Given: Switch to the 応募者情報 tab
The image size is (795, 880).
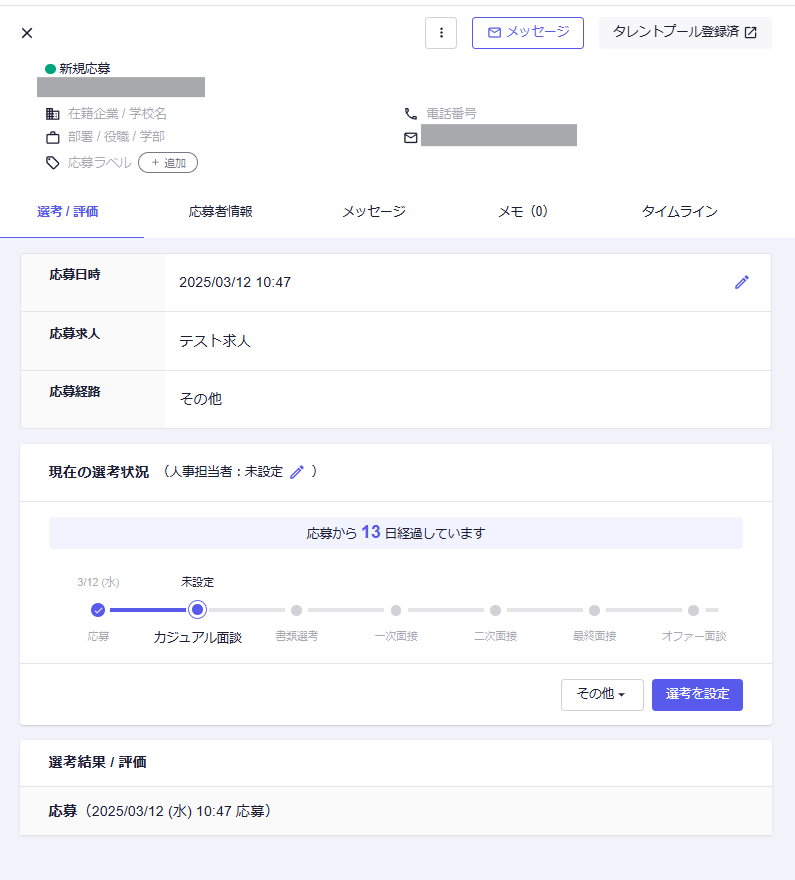Looking at the screenshot, I should [x=220, y=212].
